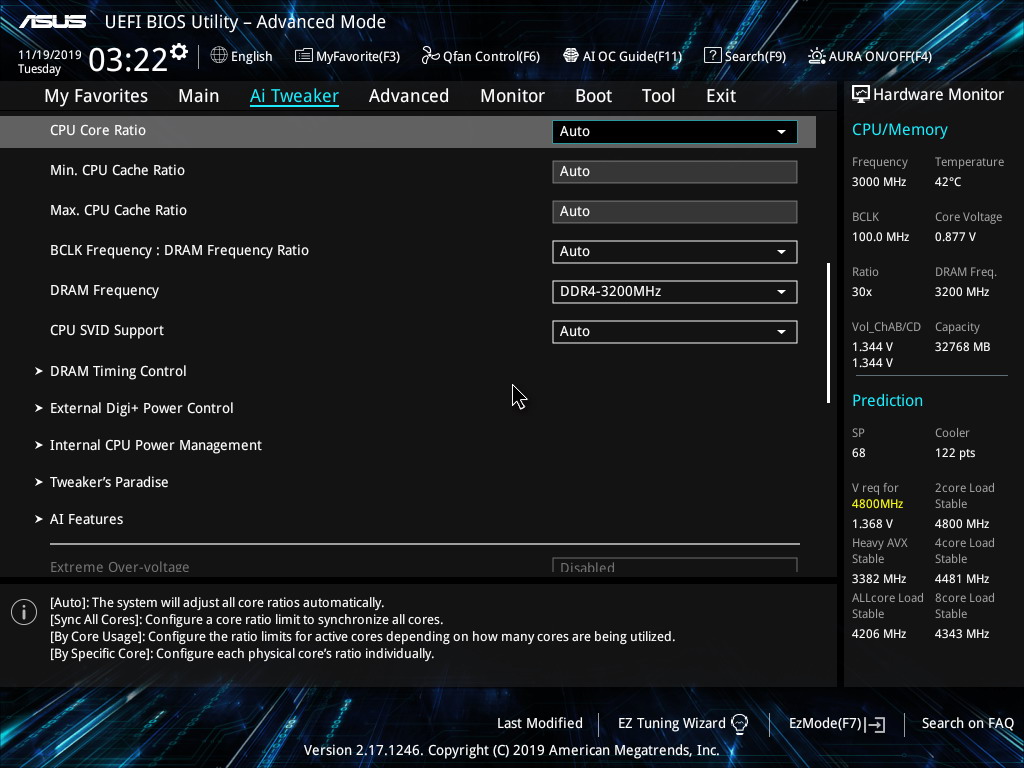Click the Hardware Monitor screen icon
1024x768 pixels.
click(861, 95)
